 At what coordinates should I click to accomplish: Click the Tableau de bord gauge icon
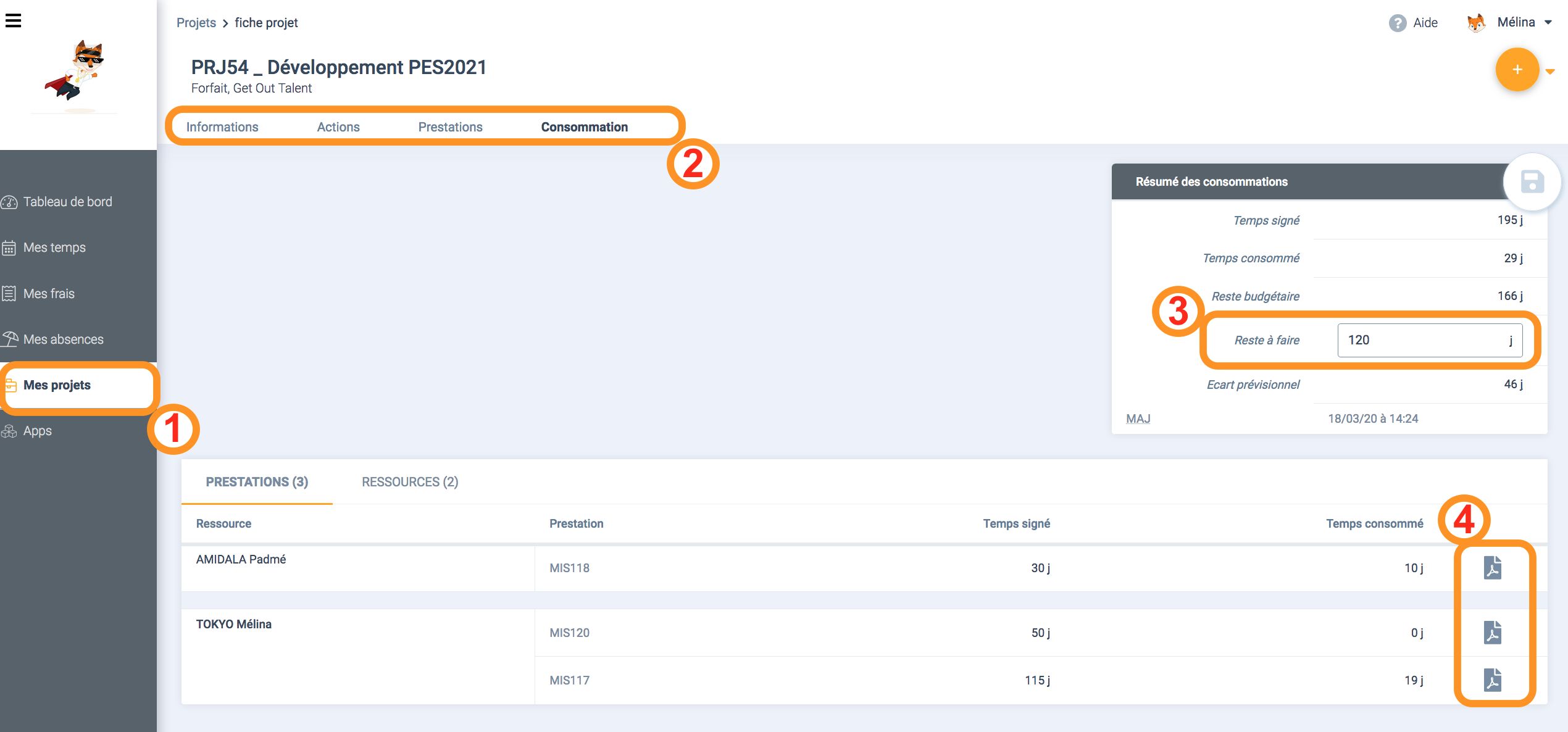coord(9,202)
